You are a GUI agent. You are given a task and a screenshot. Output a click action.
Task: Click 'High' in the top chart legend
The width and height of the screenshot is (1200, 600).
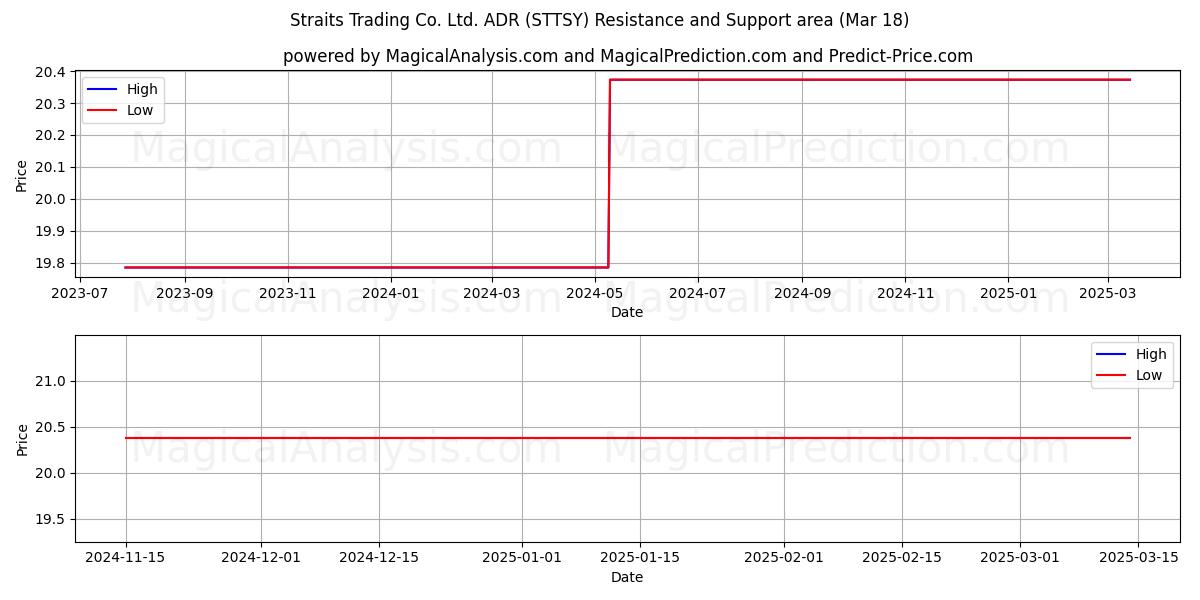(142, 89)
